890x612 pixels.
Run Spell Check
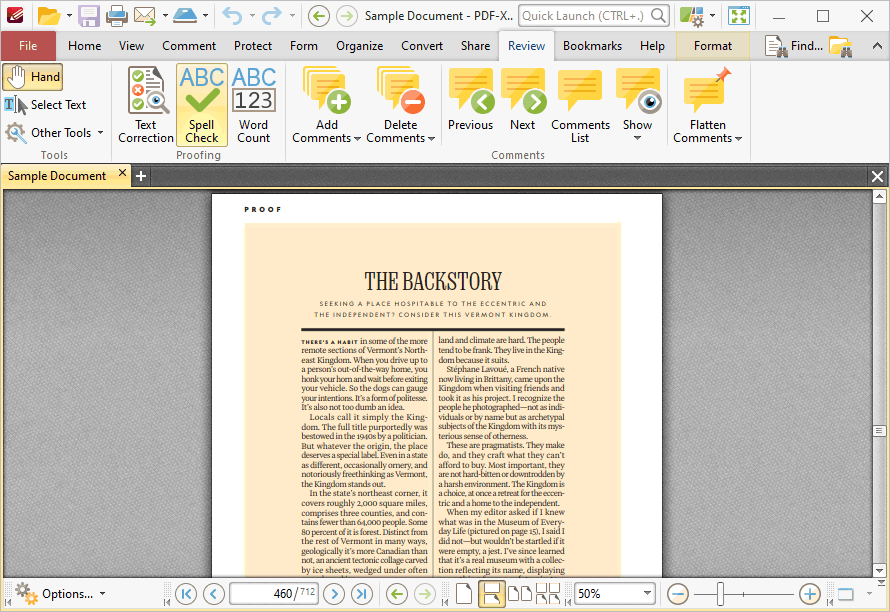pos(201,105)
